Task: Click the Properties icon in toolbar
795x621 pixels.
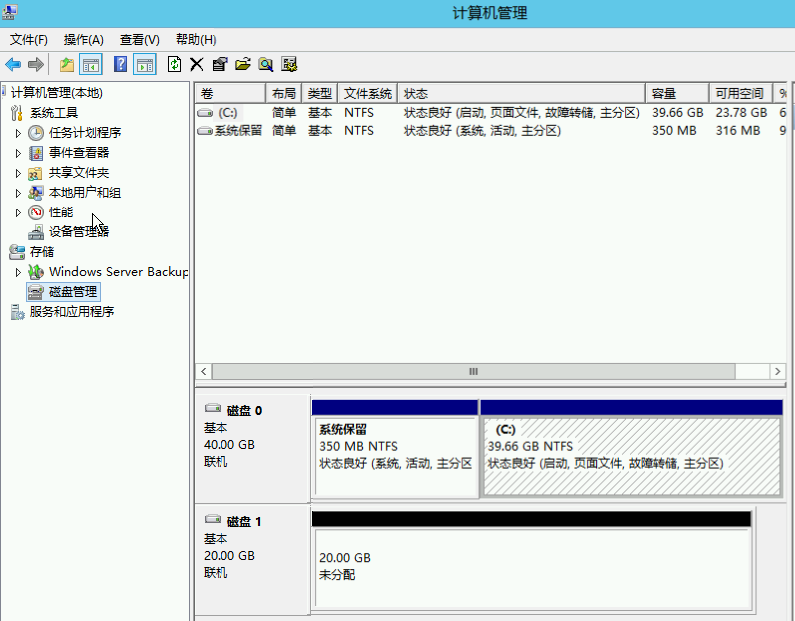Action: (219, 65)
